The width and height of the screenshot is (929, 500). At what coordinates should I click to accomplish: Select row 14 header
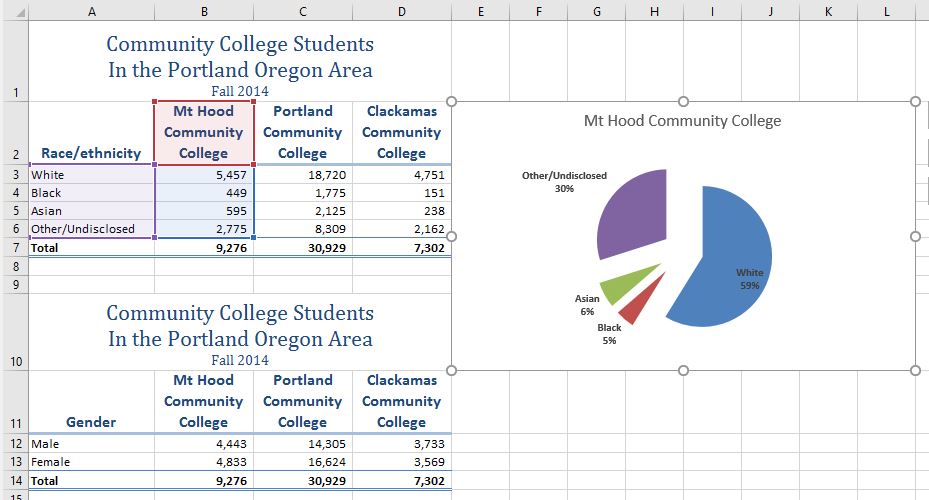tap(15, 480)
